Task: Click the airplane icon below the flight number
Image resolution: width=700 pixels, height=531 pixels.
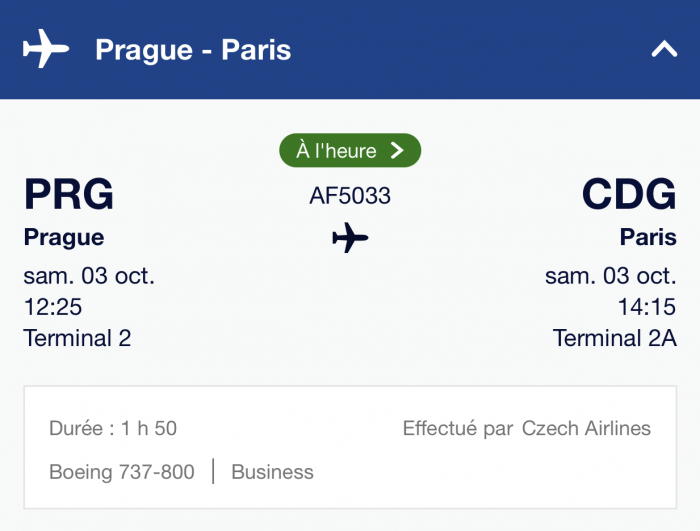Action: pos(350,238)
